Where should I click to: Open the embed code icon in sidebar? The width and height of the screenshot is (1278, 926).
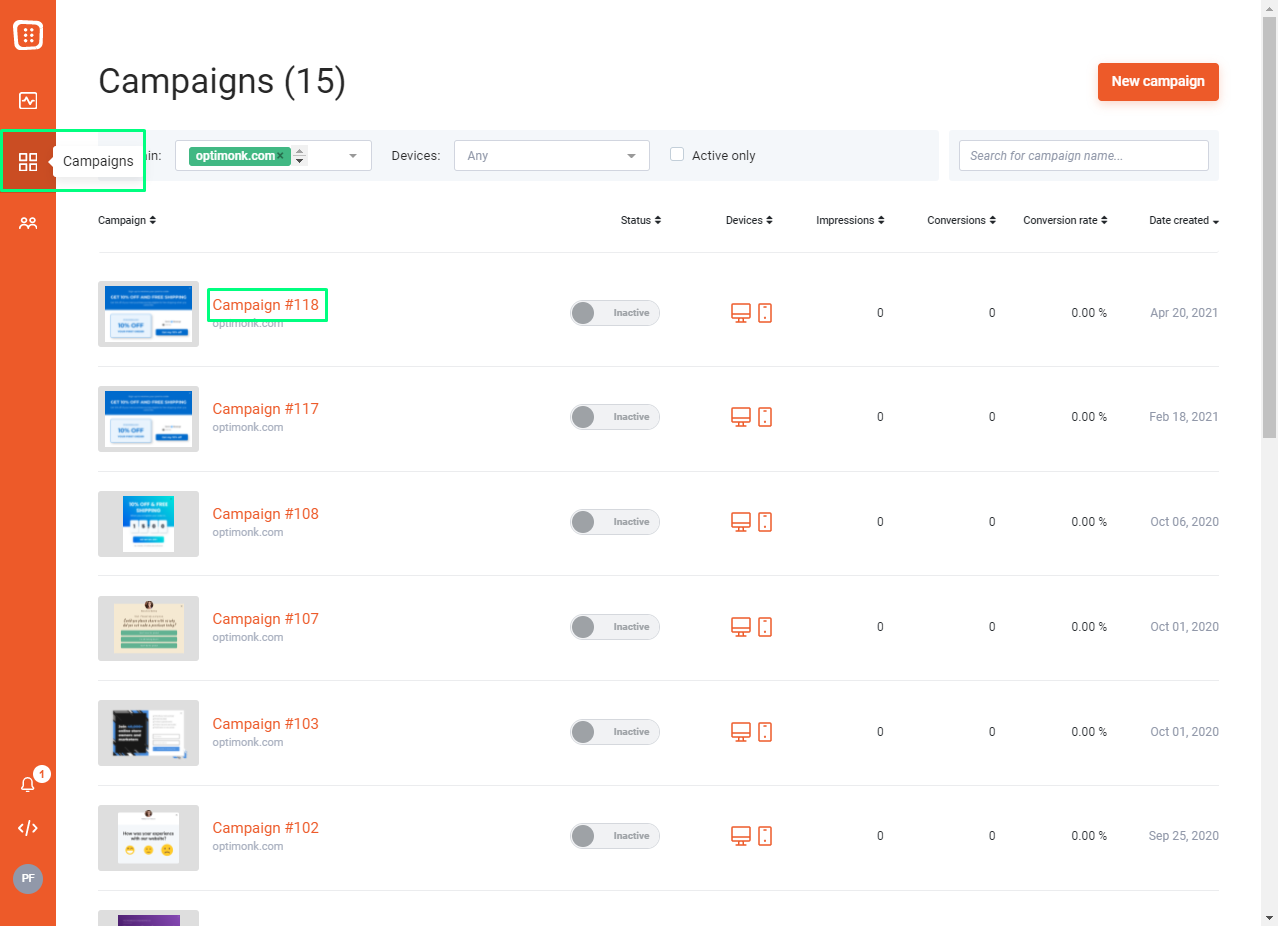pos(28,828)
